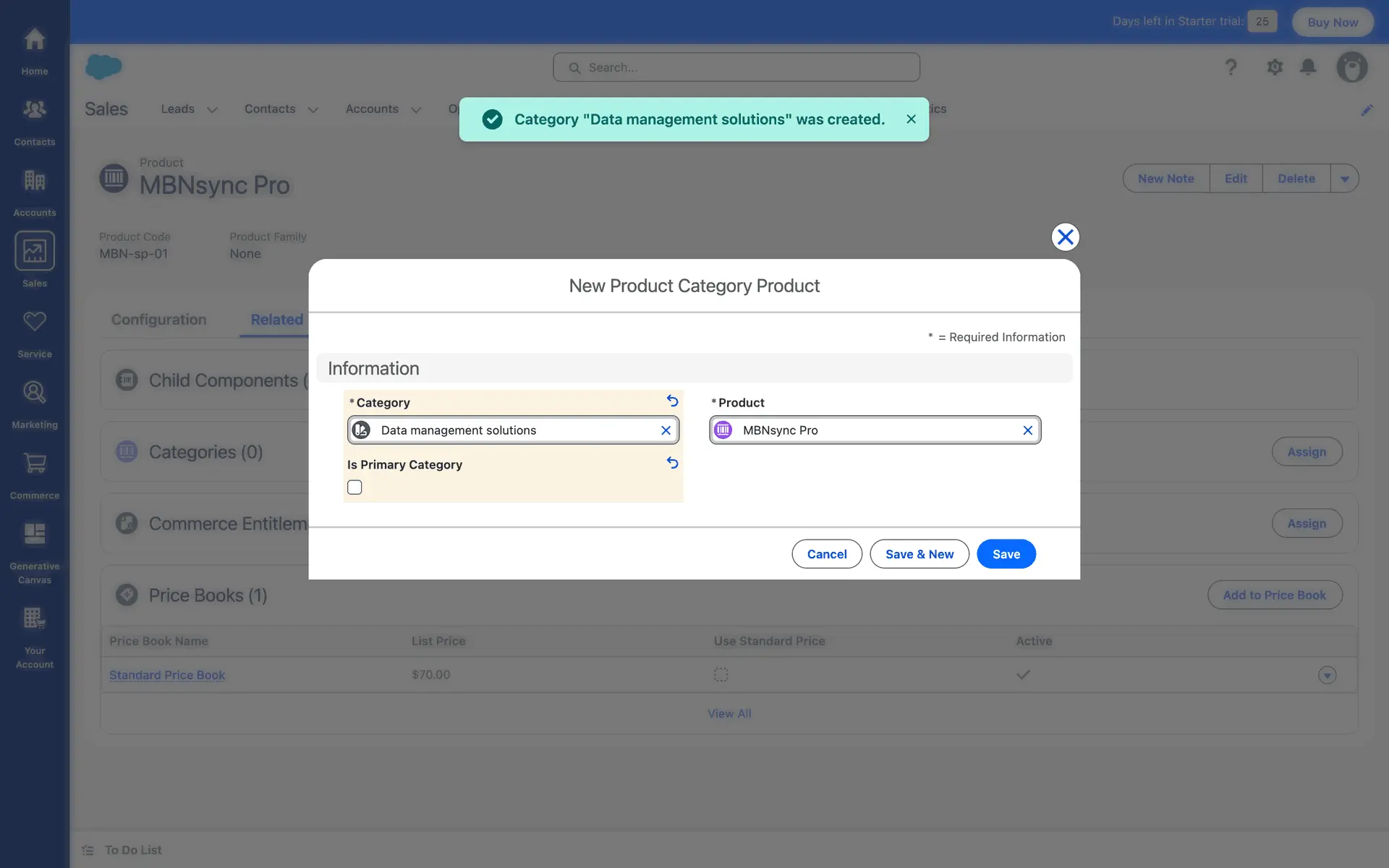This screenshot has width=1389, height=868.
Task: Switch to the Configuration tab
Action: pyautogui.click(x=158, y=320)
